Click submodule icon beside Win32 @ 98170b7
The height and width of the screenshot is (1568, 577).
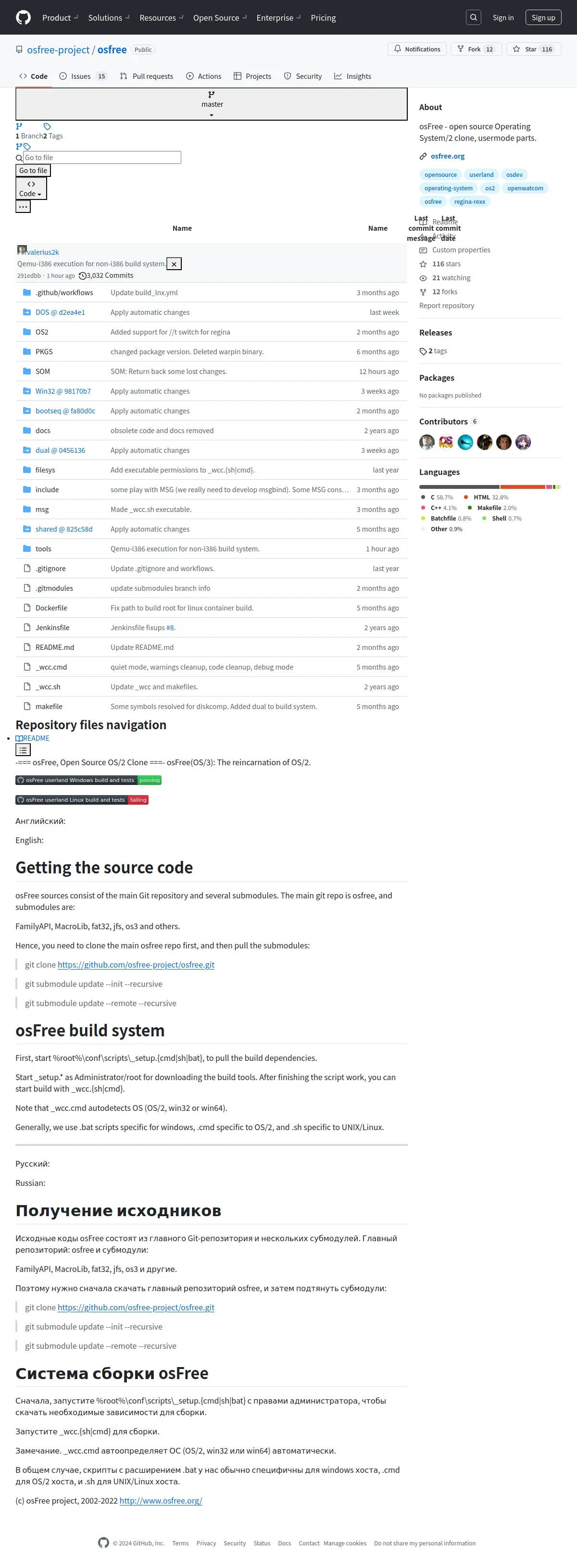click(27, 391)
